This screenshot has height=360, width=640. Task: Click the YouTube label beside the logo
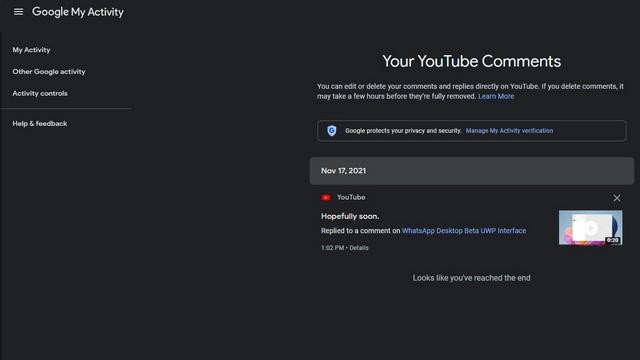pyautogui.click(x=351, y=197)
